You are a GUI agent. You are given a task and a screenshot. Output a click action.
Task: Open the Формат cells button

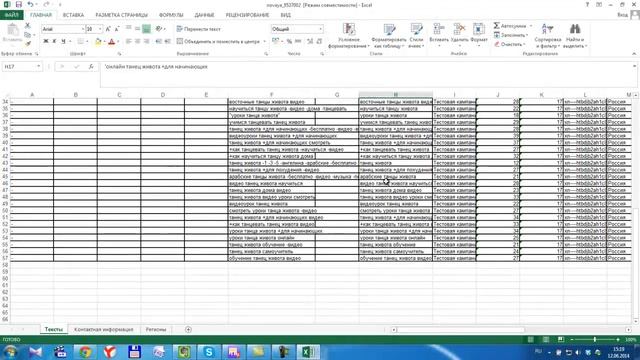(479, 34)
